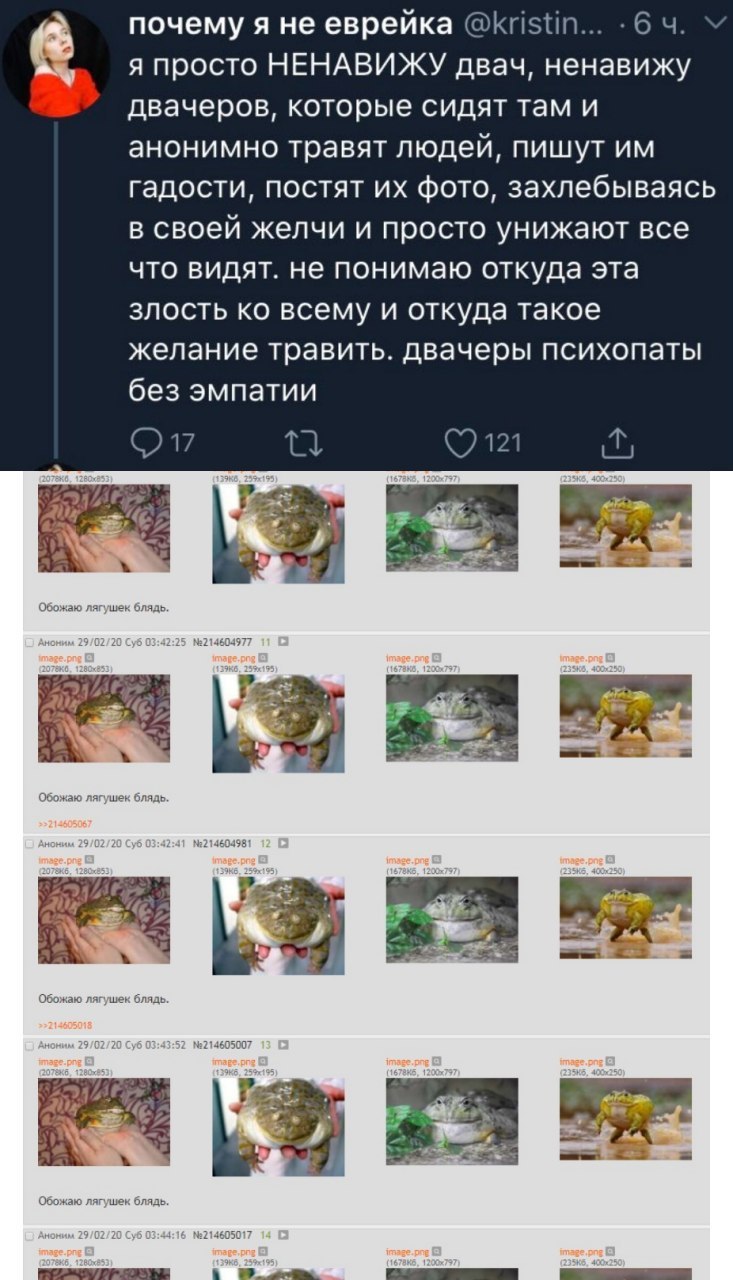733x1280 pixels.
Task: Open the yellow frog thumbnail in post №214604977
Action: (x=625, y=716)
